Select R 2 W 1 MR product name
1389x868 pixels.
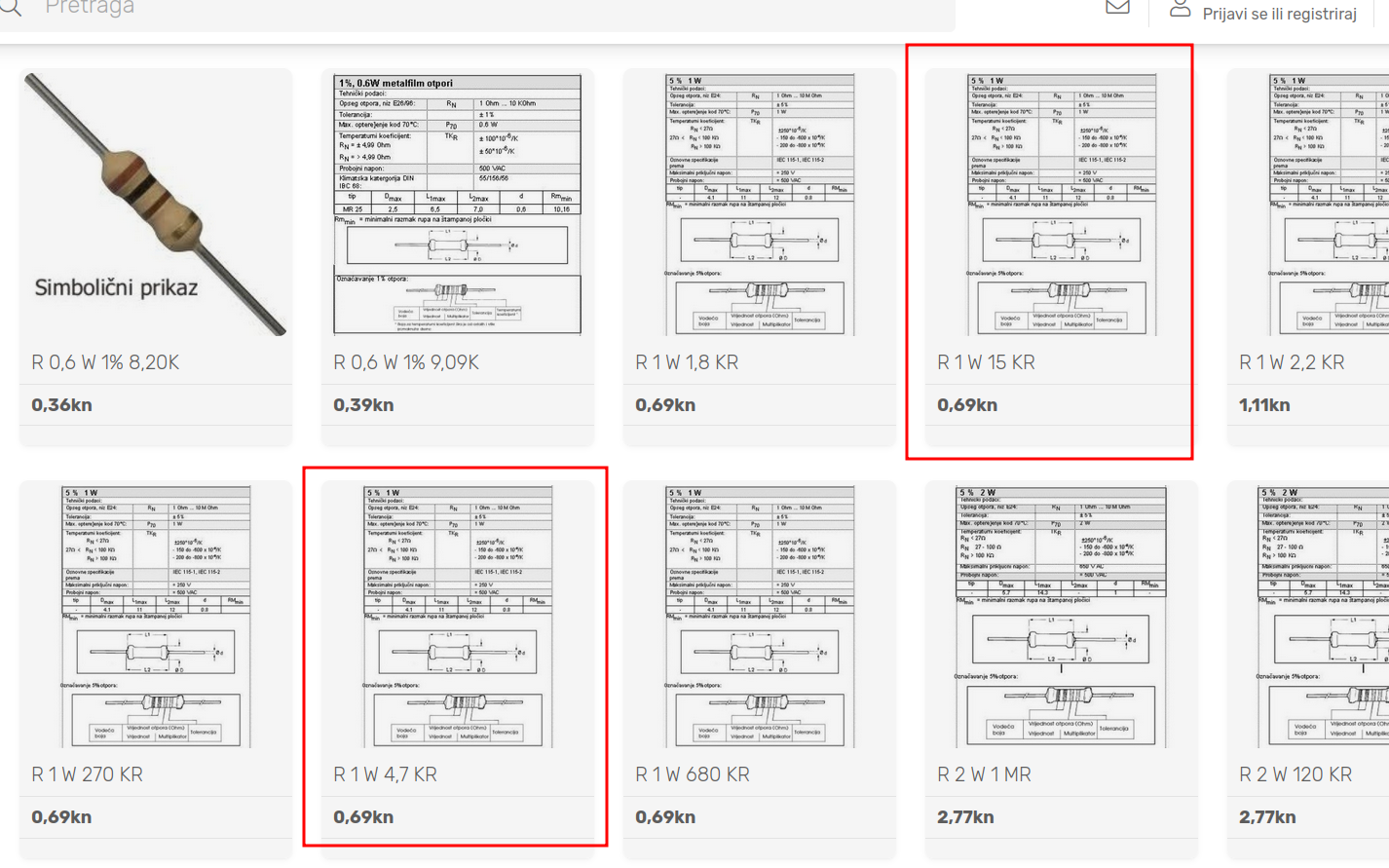pos(984,774)
